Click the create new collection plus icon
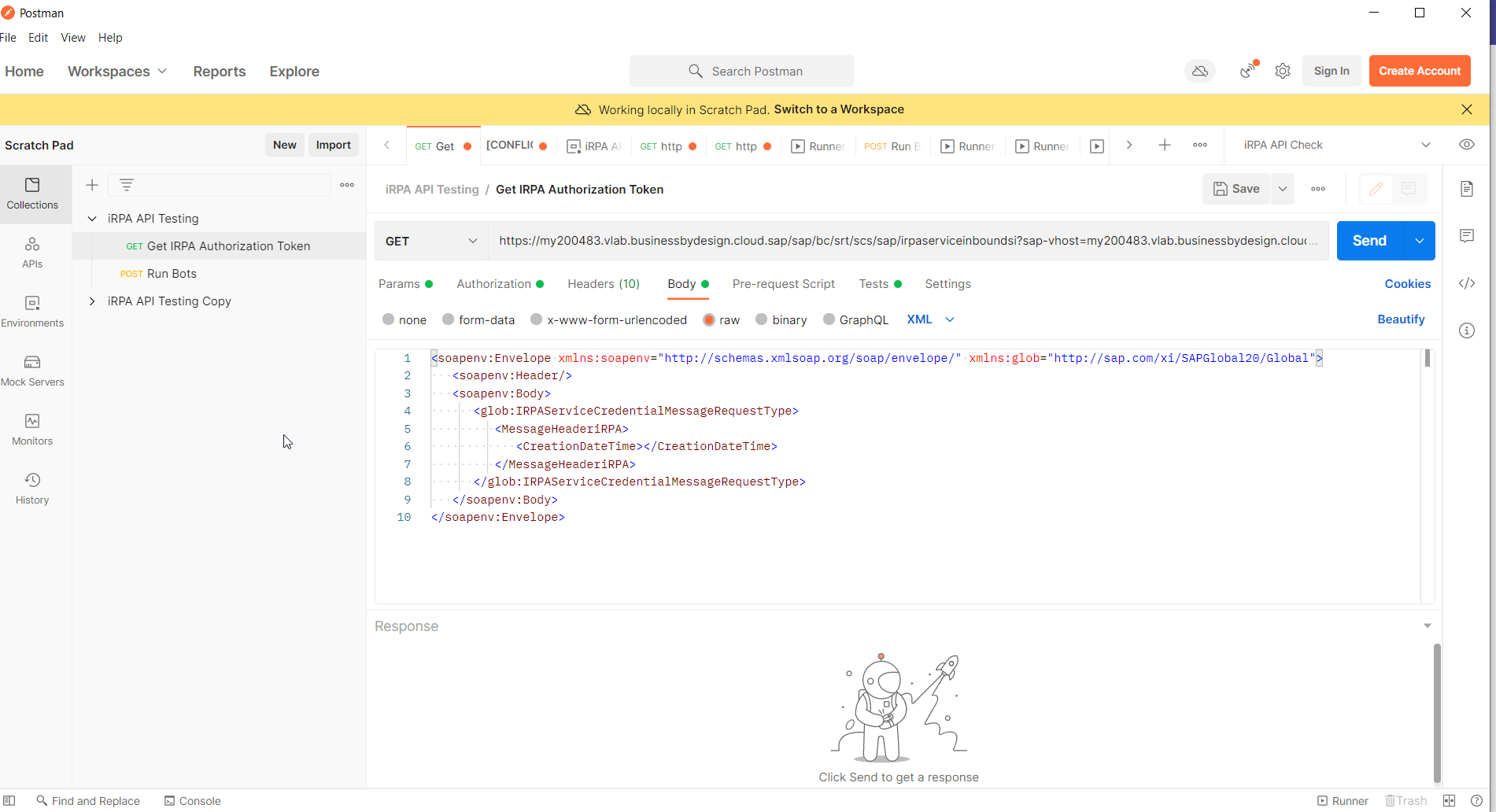The image size is (1496, 812). click(92, 185)
